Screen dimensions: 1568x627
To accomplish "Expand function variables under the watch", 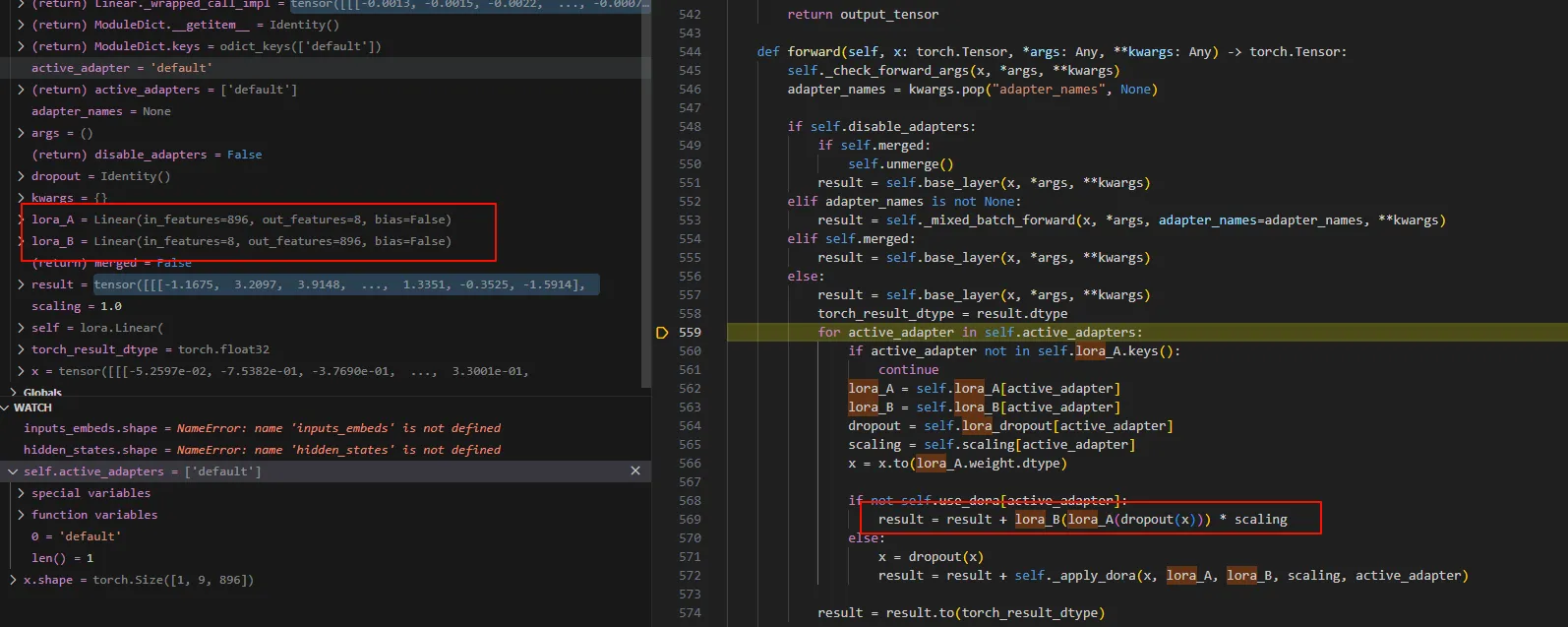I will tap(22, 515).
